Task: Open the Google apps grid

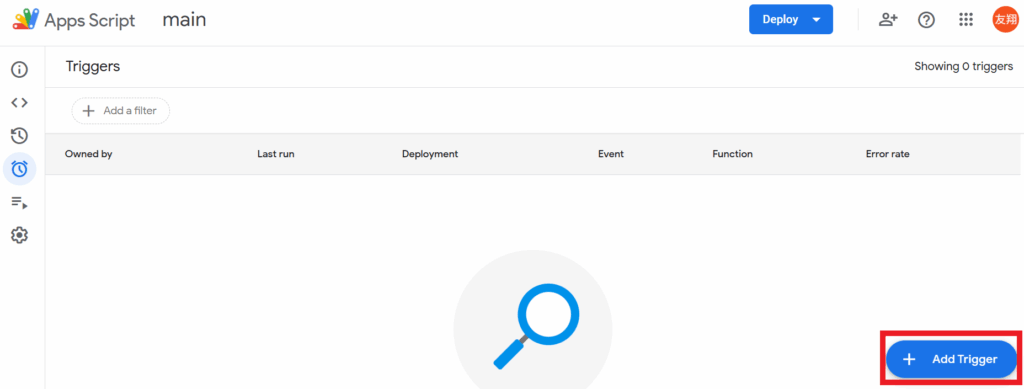Action: pos(966,20)
